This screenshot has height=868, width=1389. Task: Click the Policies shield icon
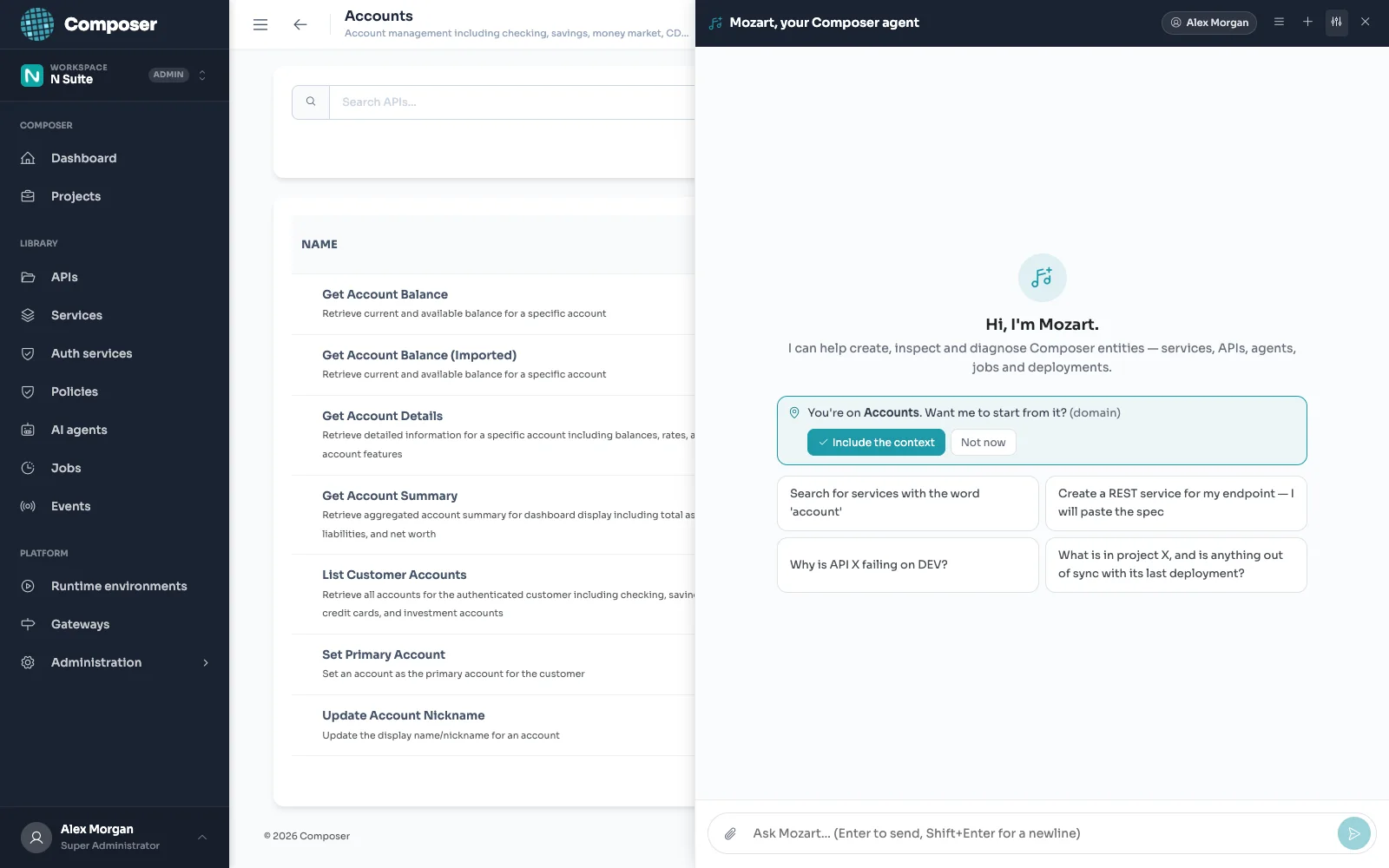28,391
